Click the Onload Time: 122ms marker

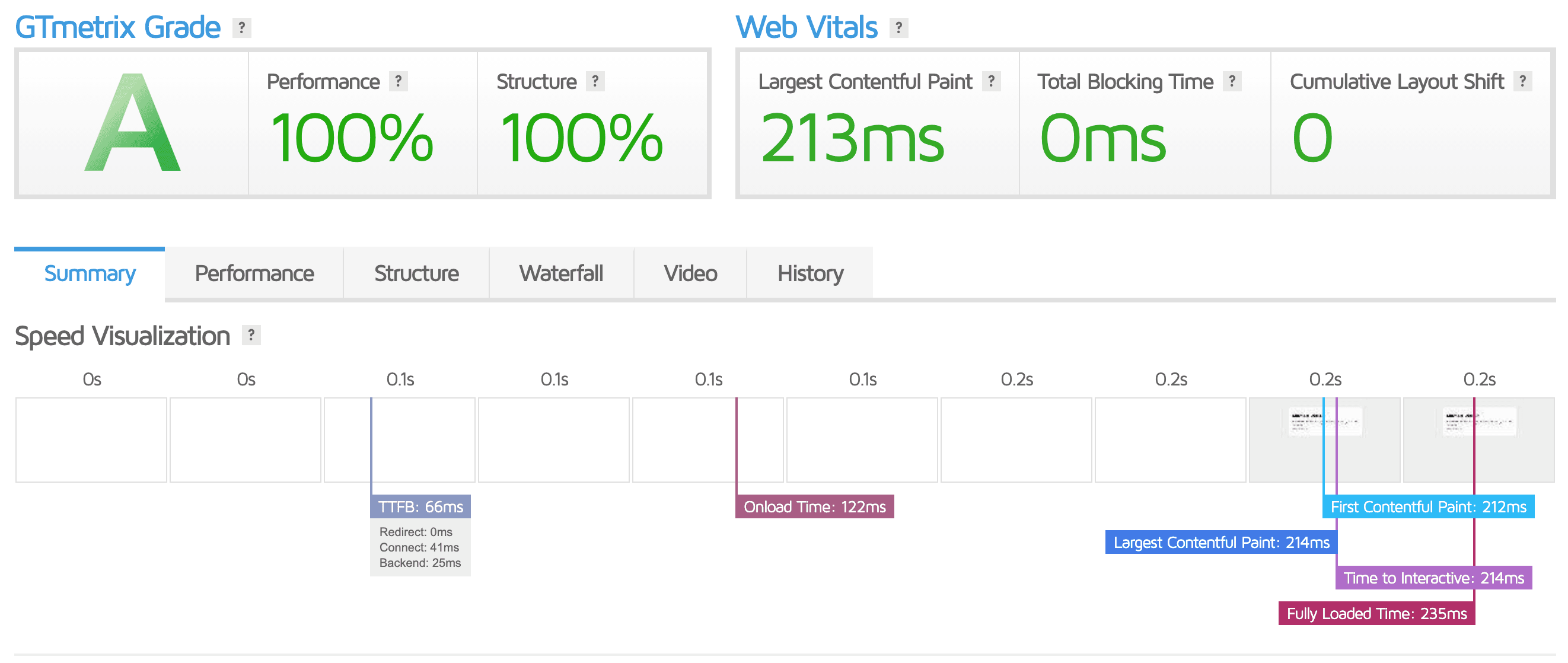[814, 506]
